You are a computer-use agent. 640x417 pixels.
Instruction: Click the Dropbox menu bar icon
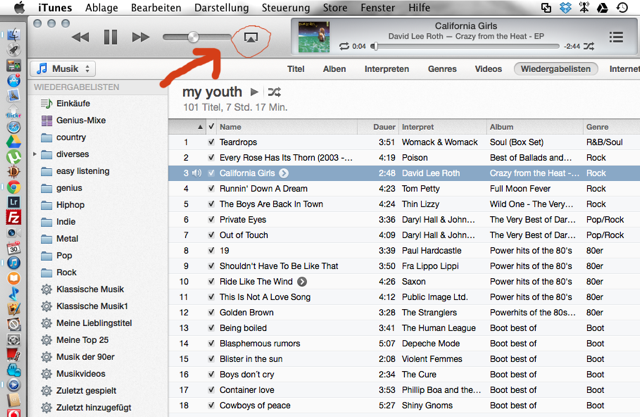pyautogui.click(x=565, y=7)
